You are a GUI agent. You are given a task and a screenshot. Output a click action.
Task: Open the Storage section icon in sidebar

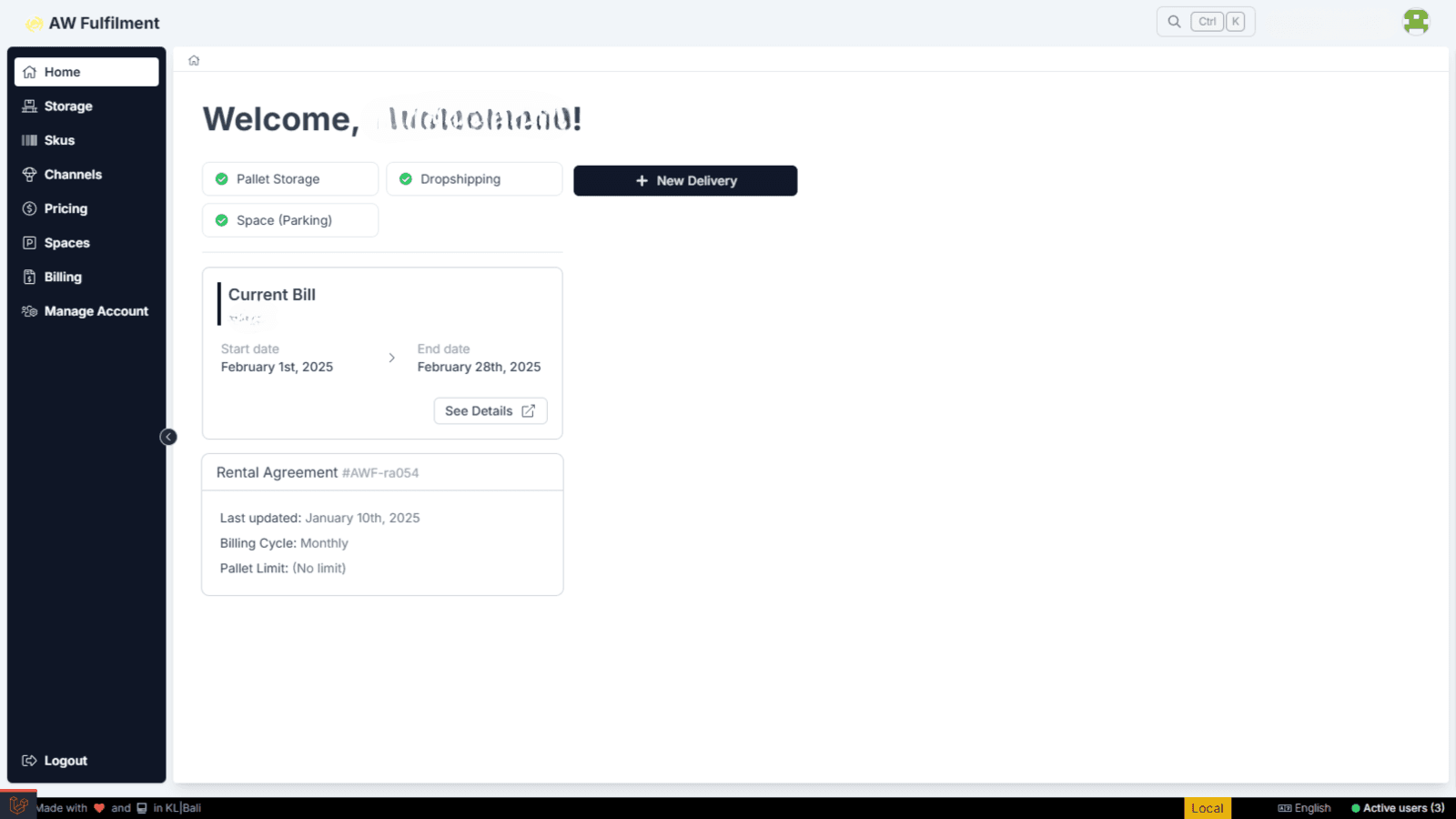(29, 106)
